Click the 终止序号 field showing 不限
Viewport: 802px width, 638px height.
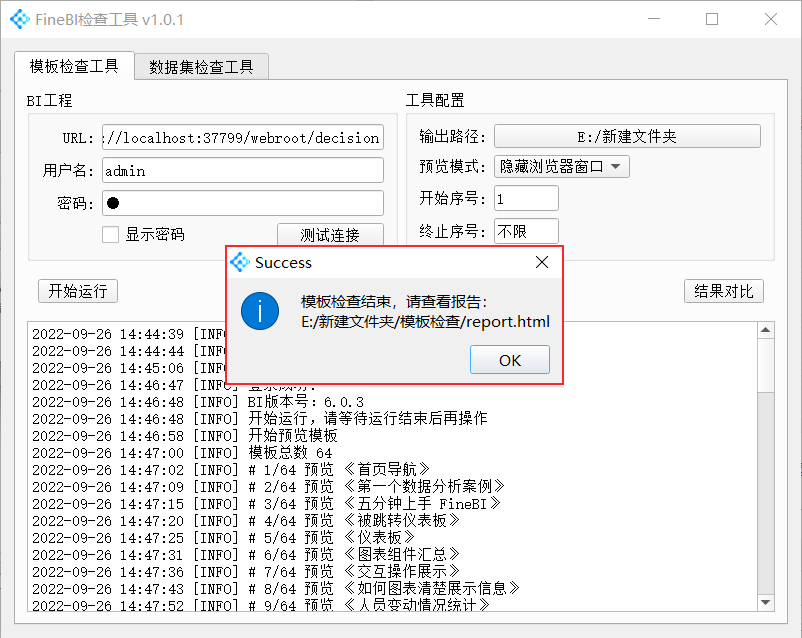pos(526,231)
